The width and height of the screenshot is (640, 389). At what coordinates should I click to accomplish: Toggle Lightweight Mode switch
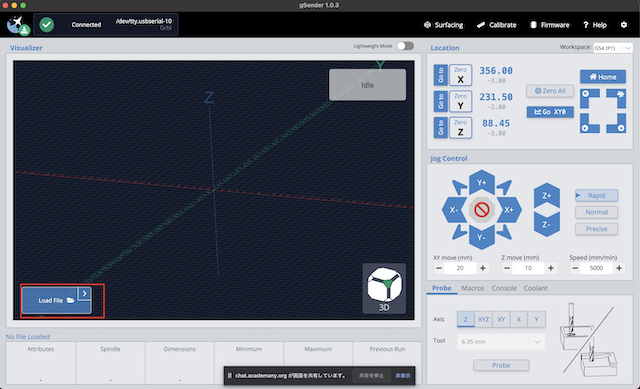pos(405,46)
